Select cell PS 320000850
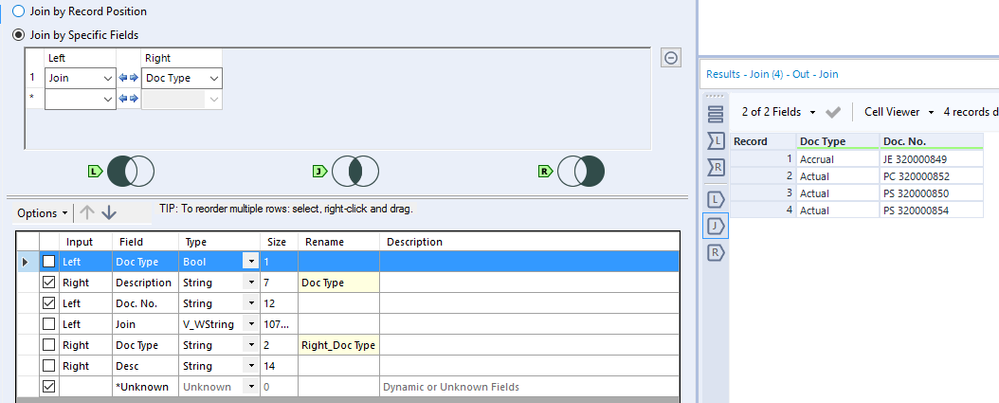 coord(931,193)
